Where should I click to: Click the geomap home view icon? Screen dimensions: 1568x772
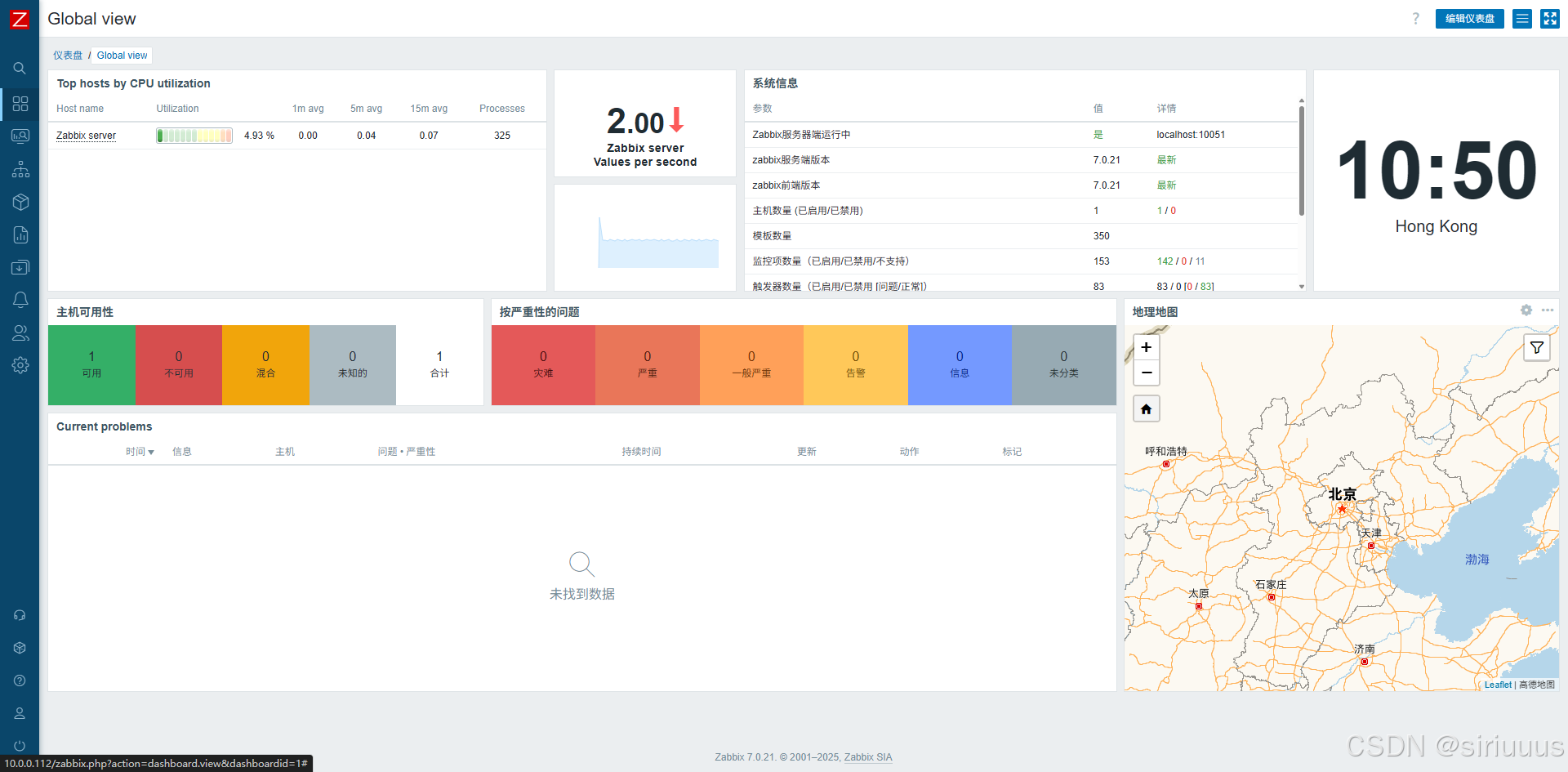(1147, 409)
